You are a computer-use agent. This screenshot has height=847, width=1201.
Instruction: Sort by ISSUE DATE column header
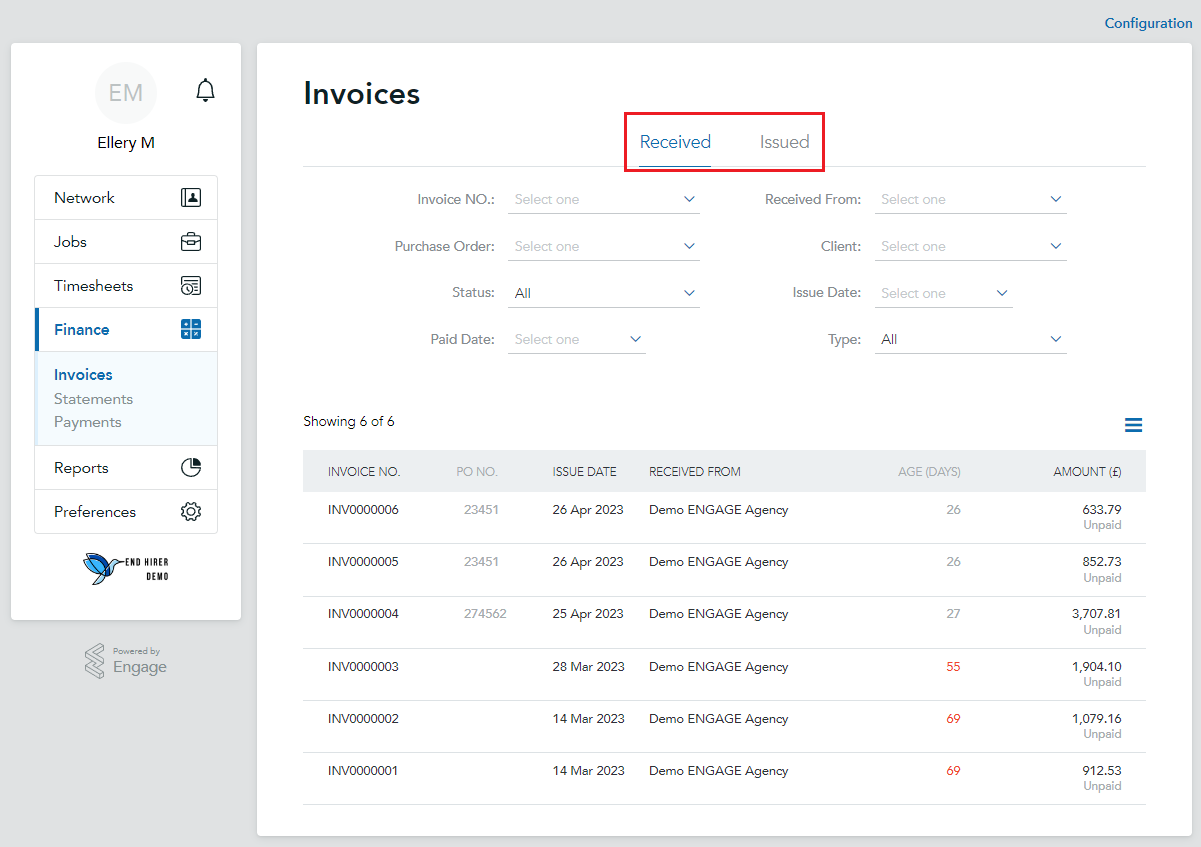585,472
